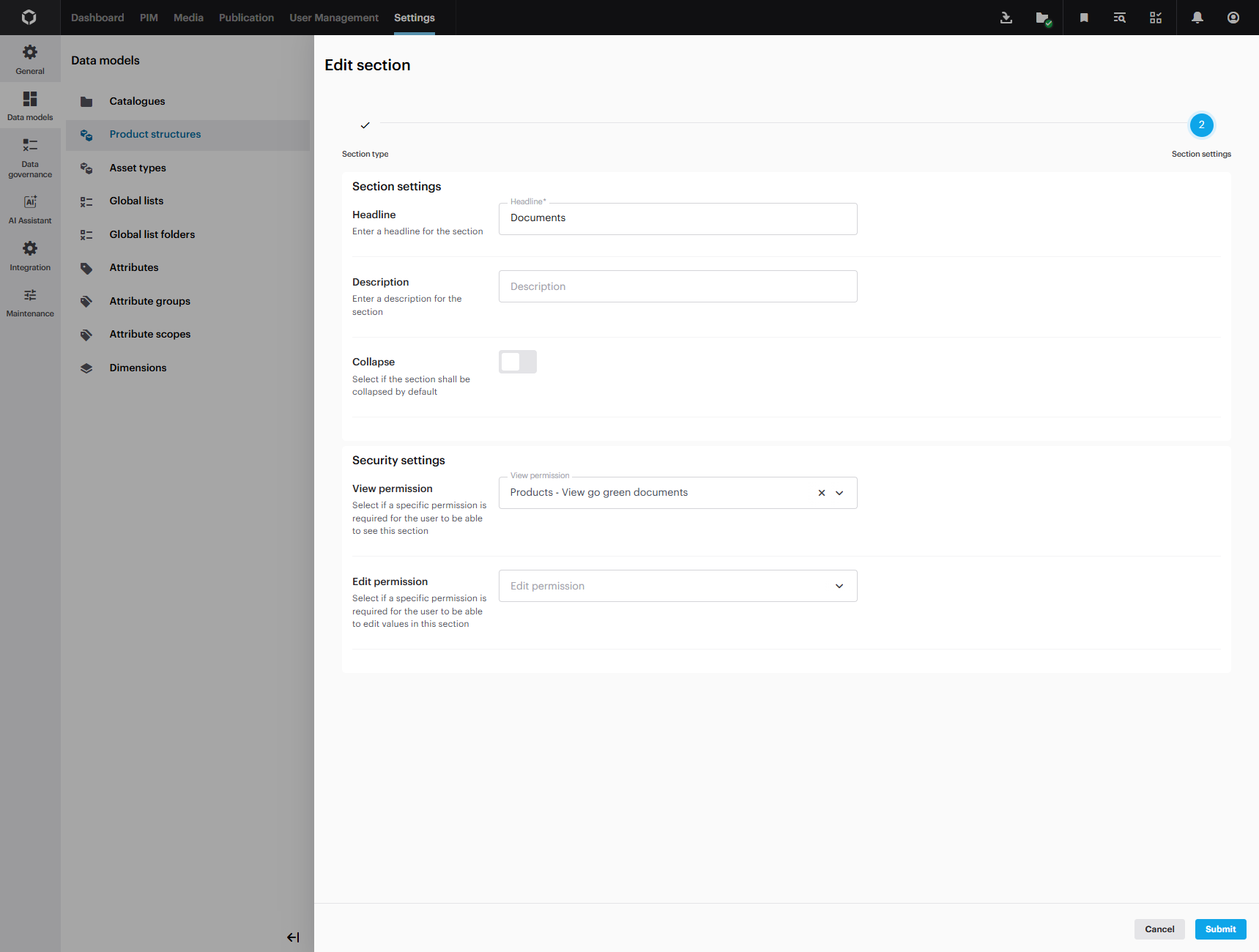1259x952 pixels.
Task: Open the user account profile icon
Action: point(1233,18)
